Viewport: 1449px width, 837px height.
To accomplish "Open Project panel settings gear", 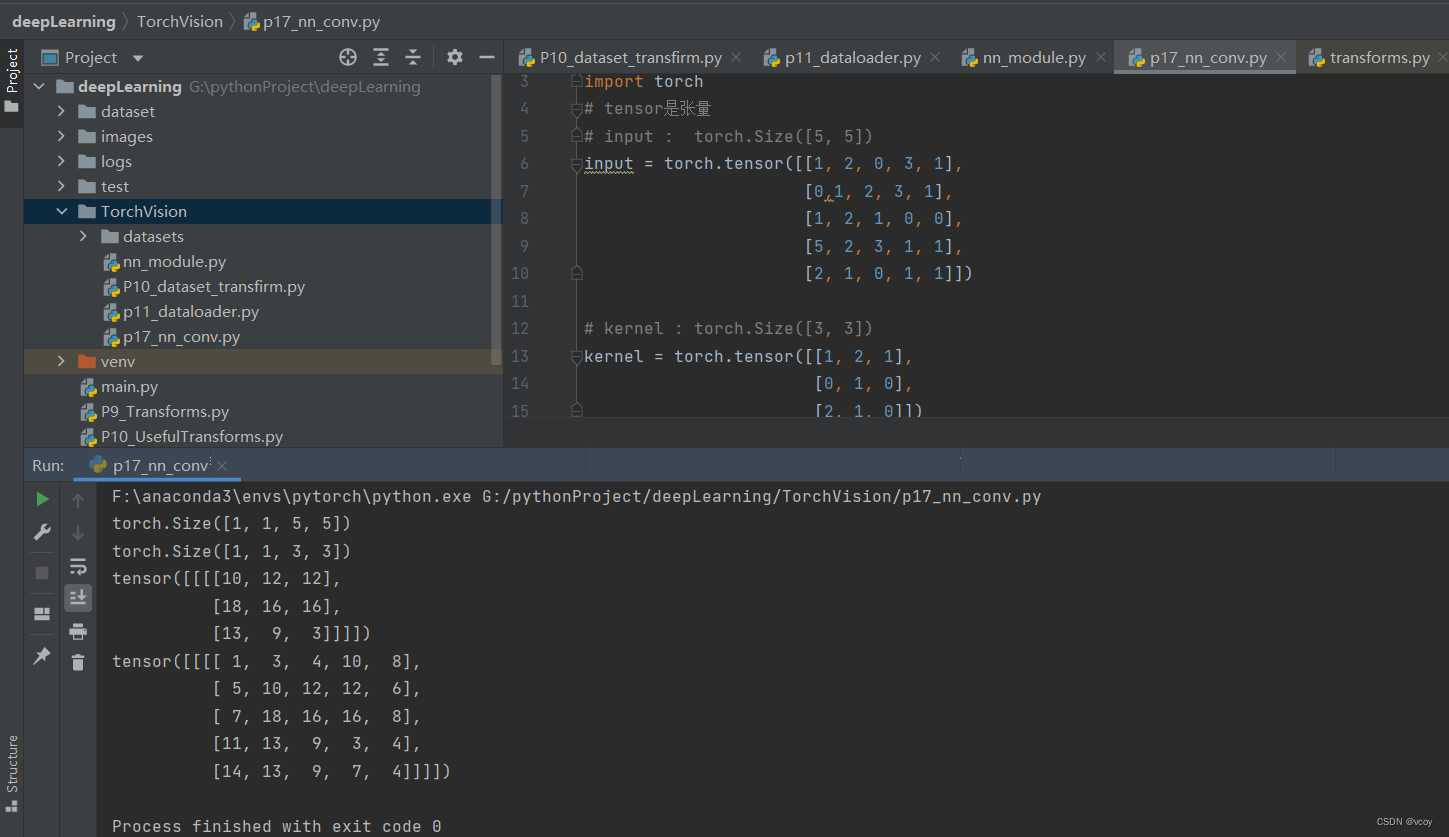I will [x=455, y=57].
